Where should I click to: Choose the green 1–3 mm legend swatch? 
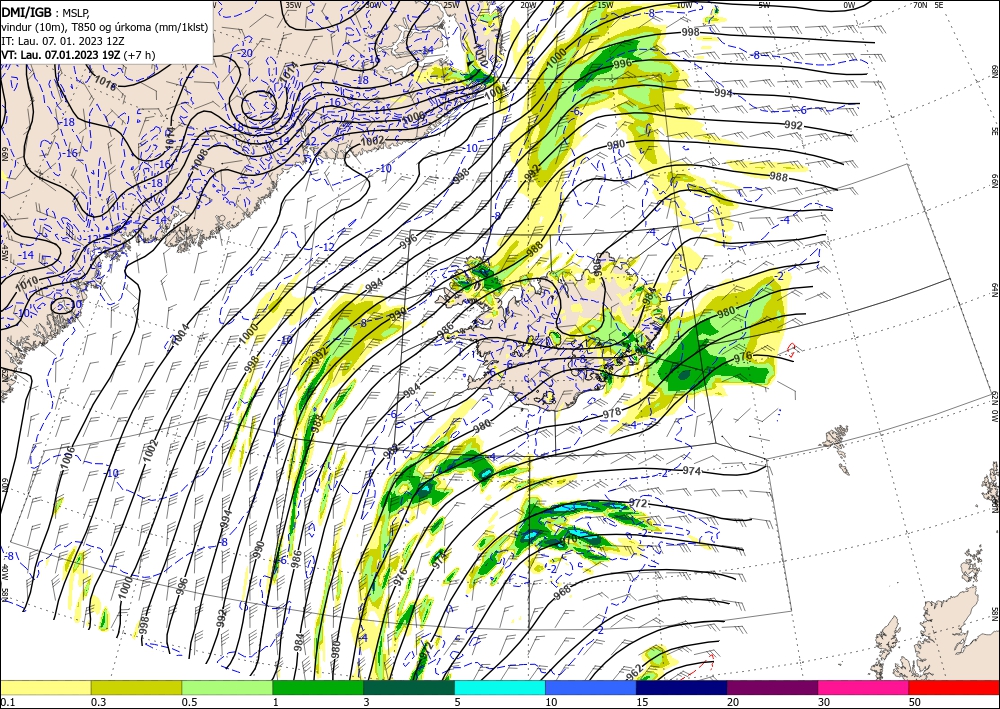coord(318,687)
